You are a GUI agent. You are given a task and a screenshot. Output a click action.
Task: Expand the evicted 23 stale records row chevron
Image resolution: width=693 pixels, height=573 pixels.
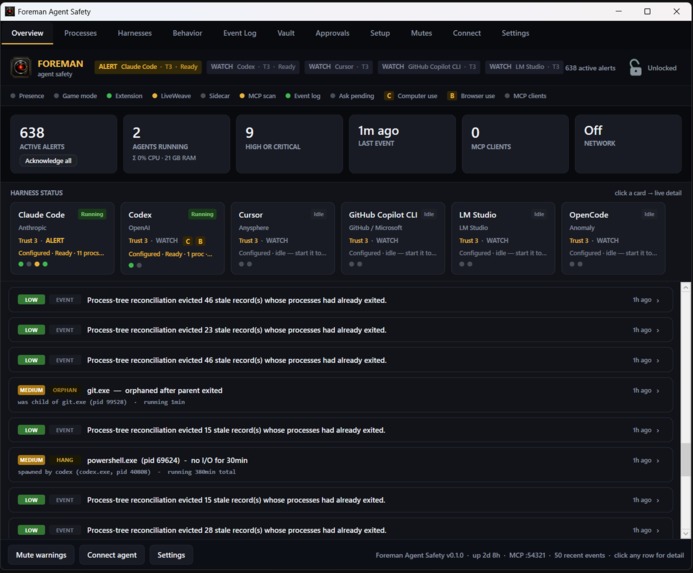pos(658,330)
